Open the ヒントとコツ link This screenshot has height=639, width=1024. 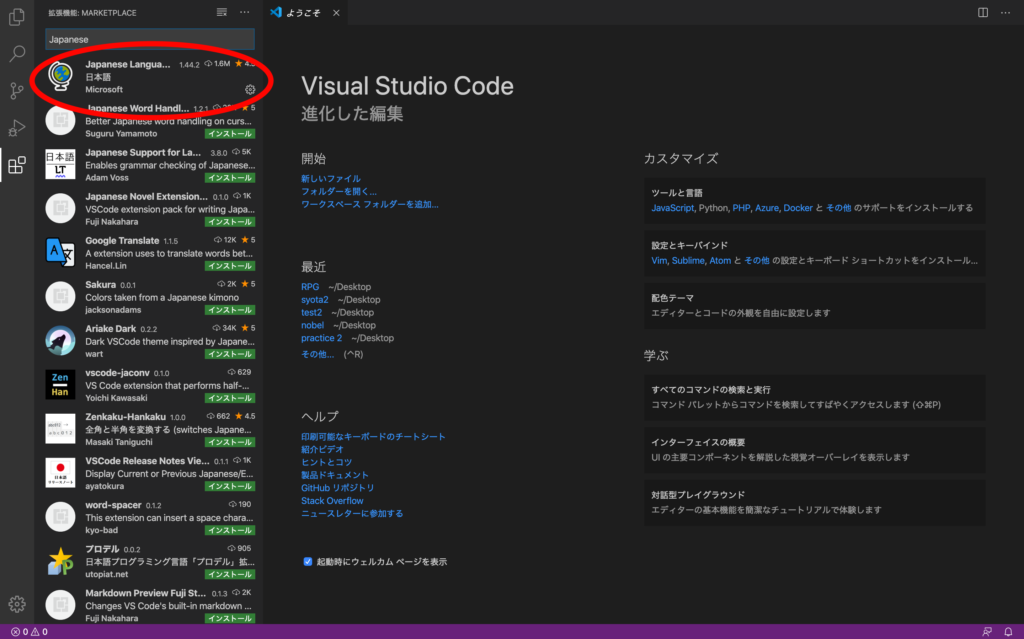(x=327, y=462)
